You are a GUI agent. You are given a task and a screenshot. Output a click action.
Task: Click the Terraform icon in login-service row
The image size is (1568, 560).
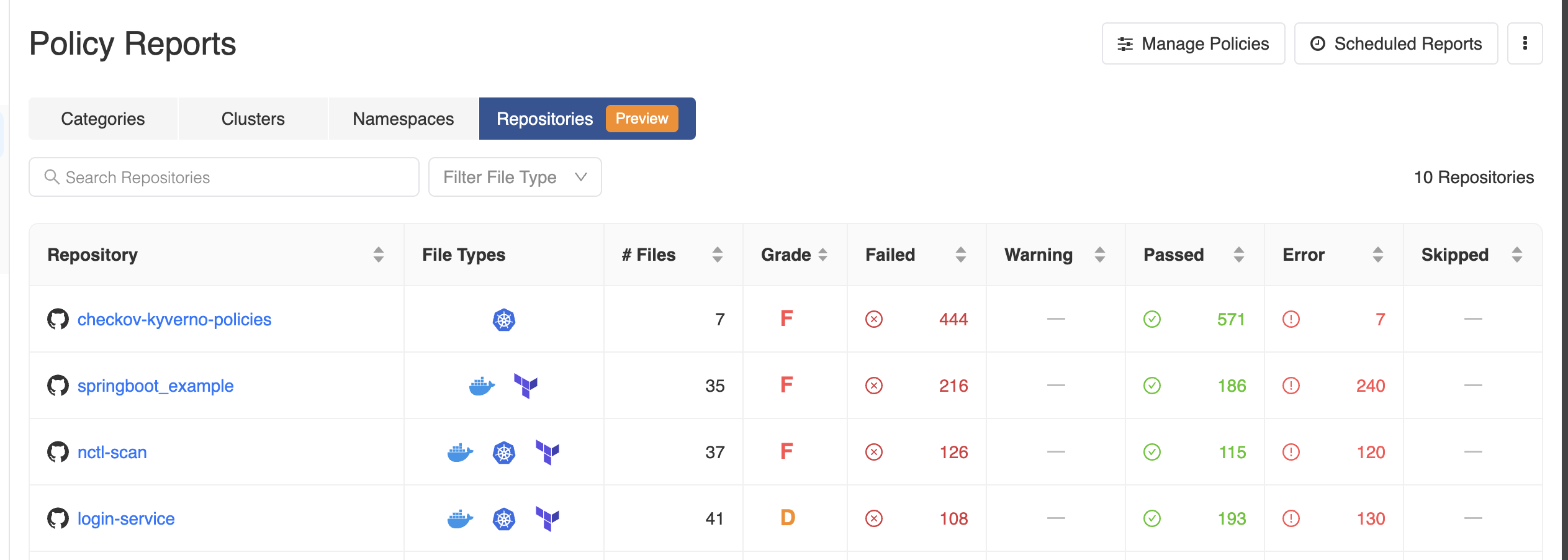click(x=547, y=519)
